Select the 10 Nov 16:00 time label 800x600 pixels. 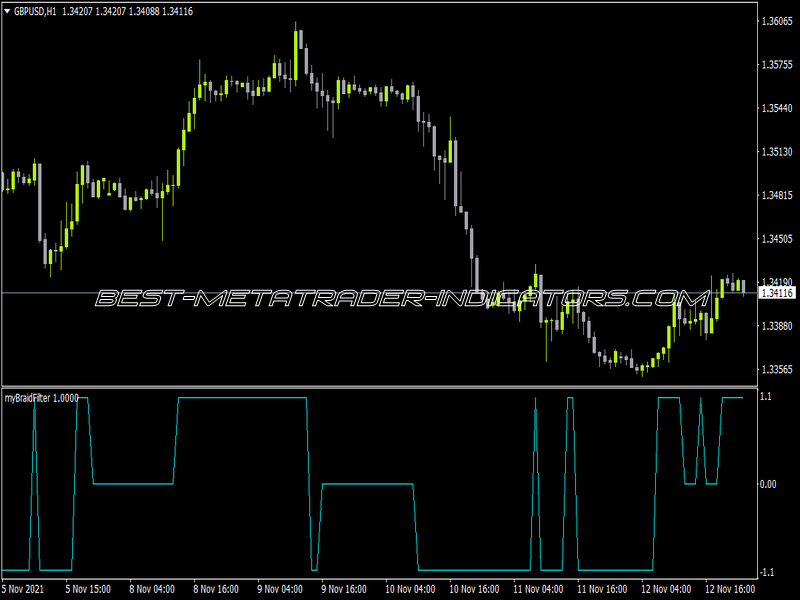[x=474, y=589]
